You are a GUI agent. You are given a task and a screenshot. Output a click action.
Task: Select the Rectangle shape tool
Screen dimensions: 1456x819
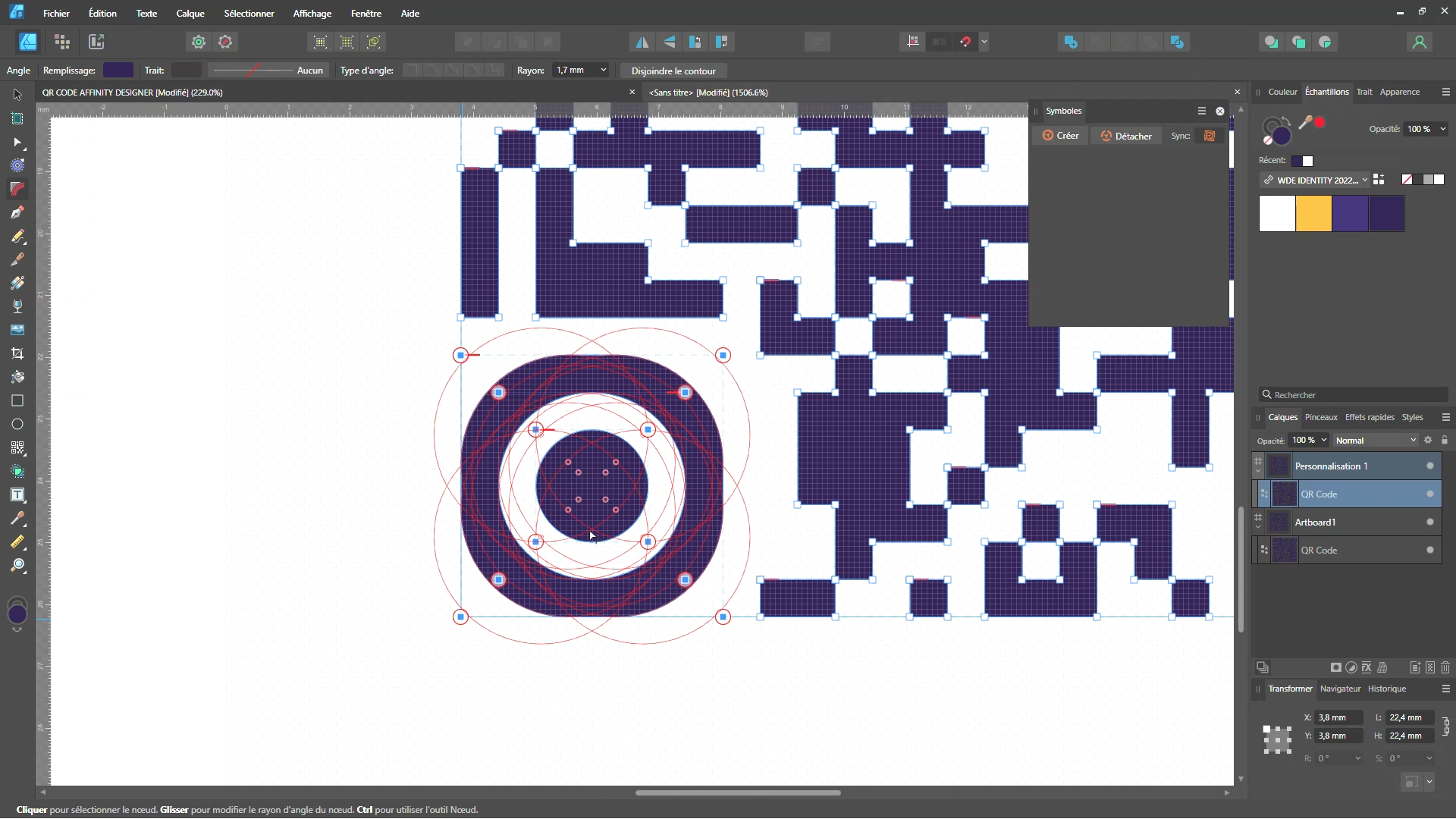[17, 400]
